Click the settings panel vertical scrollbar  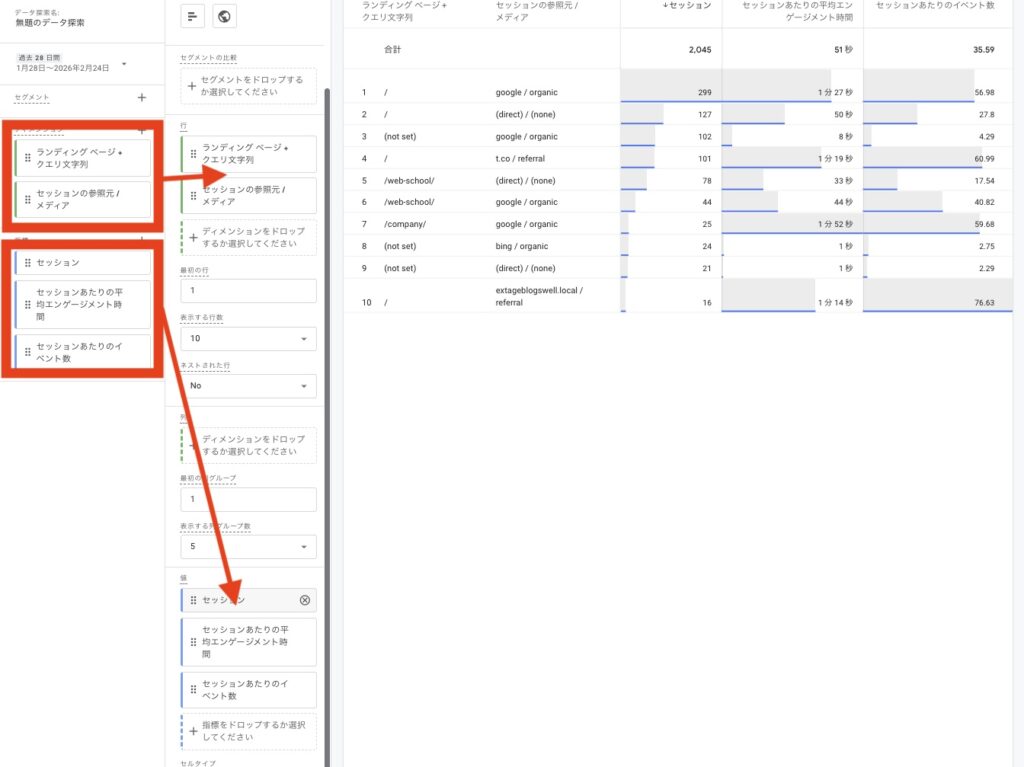pos(326,400)
